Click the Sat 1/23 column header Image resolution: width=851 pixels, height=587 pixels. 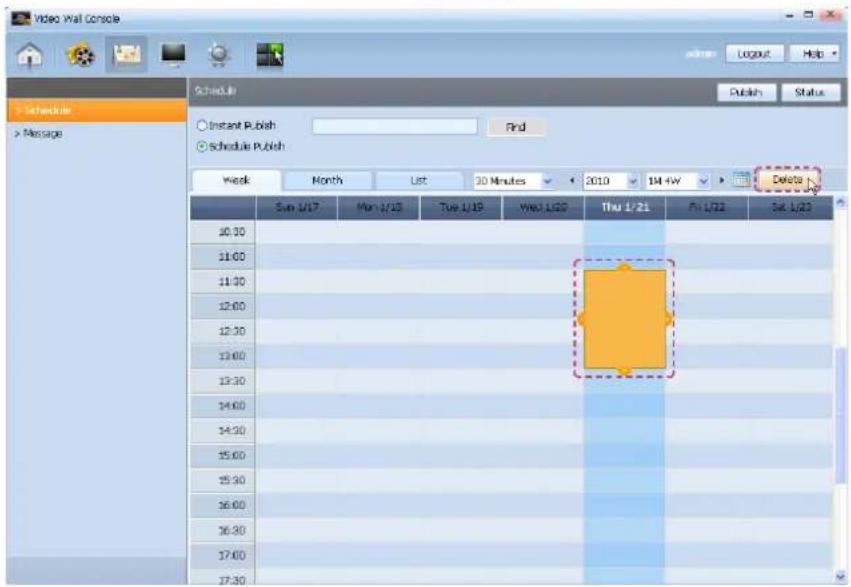click(x=791, y=208)
